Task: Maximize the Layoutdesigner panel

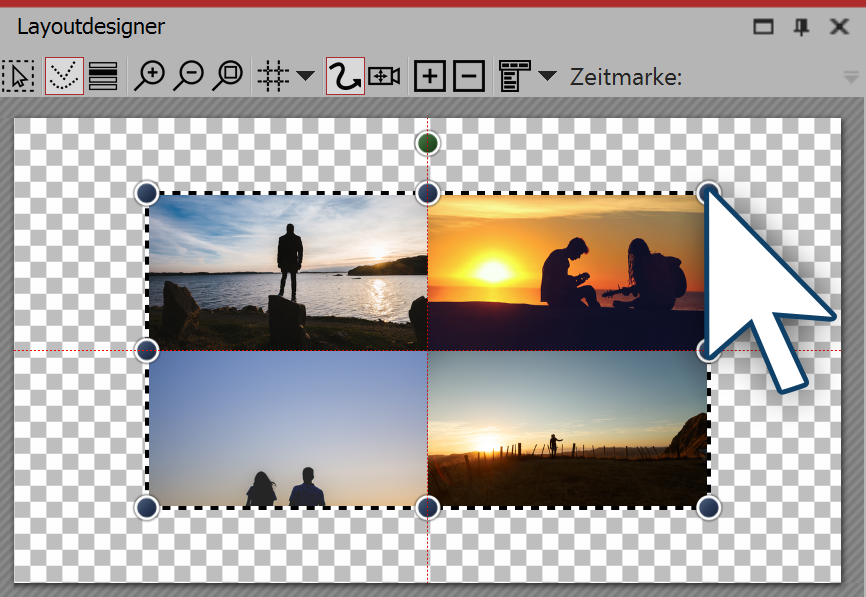Action: (764, 27)
